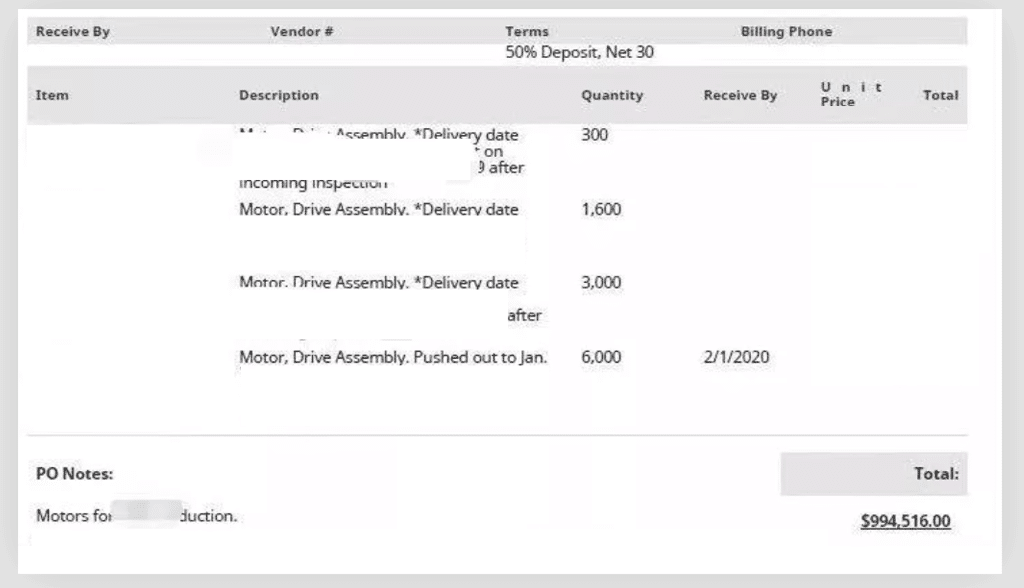Click the quantity 6,000 cell

pos(601,357)
